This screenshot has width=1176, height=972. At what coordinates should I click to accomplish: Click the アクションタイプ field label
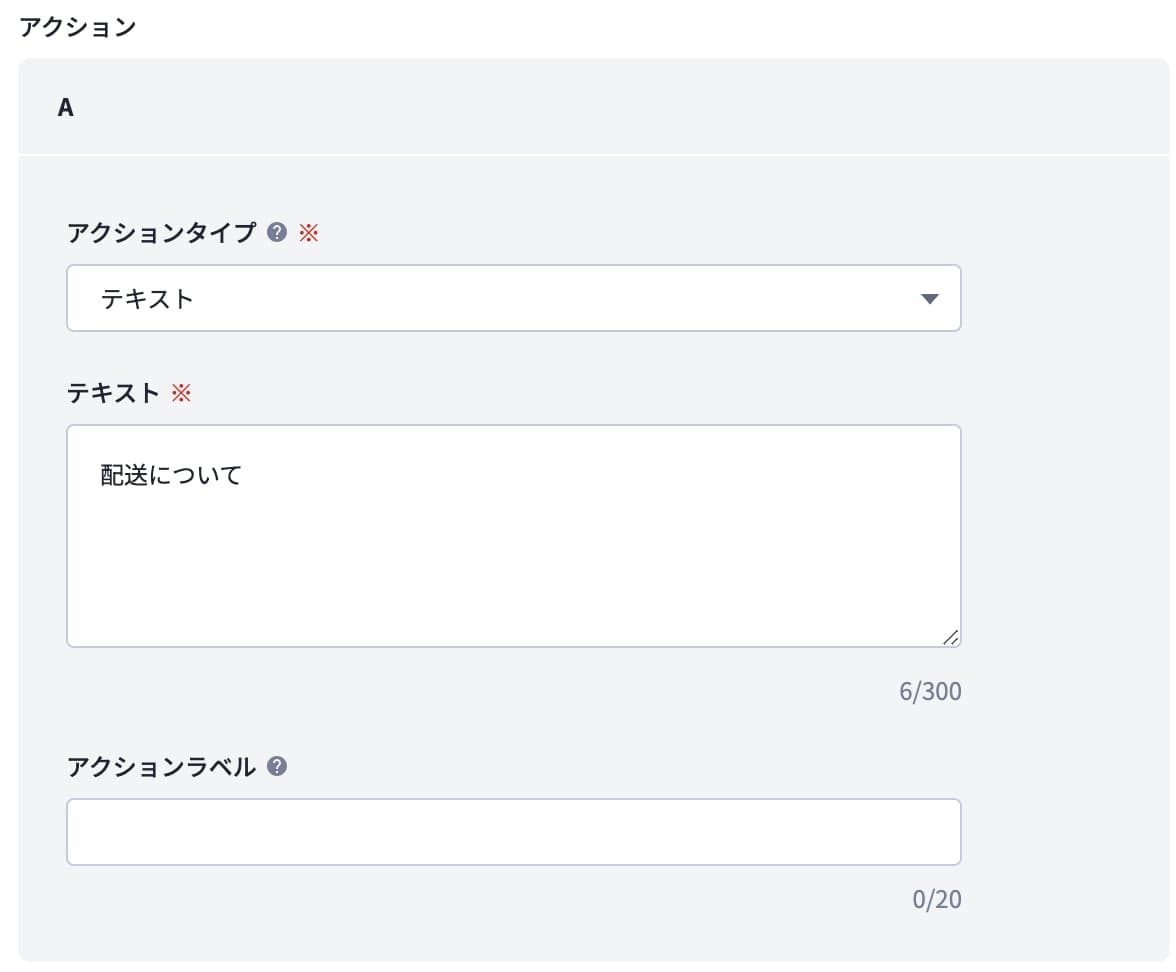tap(161, 233)
